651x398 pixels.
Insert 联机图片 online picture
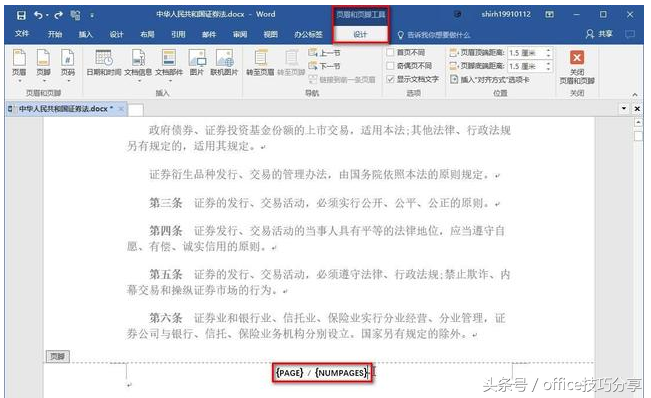pyautogui.click(x=224, y=63)
